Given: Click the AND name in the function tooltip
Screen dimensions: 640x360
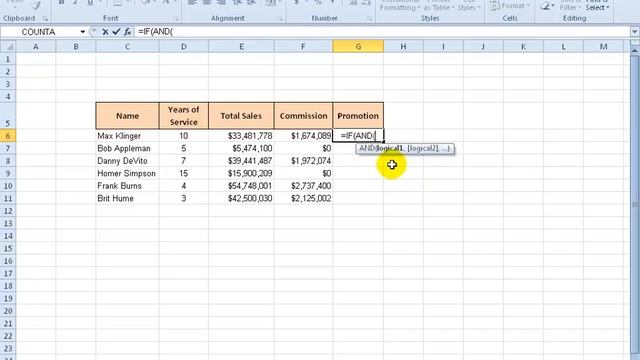Looking at the screenshot, I should click(x=367, y=149).
